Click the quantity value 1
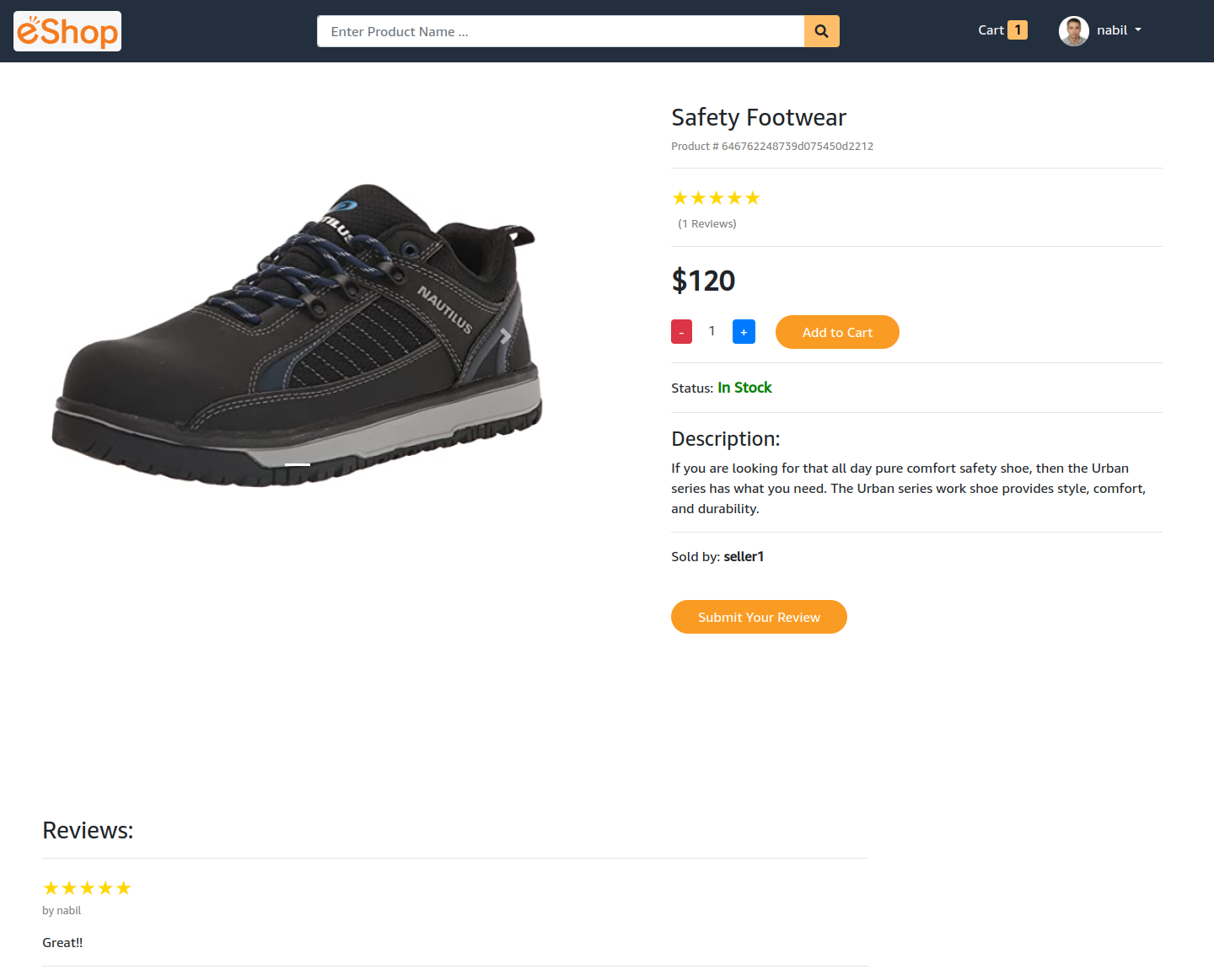Image resolution: width=1214 pixels, height=980 pixels. tap(712, 331)
